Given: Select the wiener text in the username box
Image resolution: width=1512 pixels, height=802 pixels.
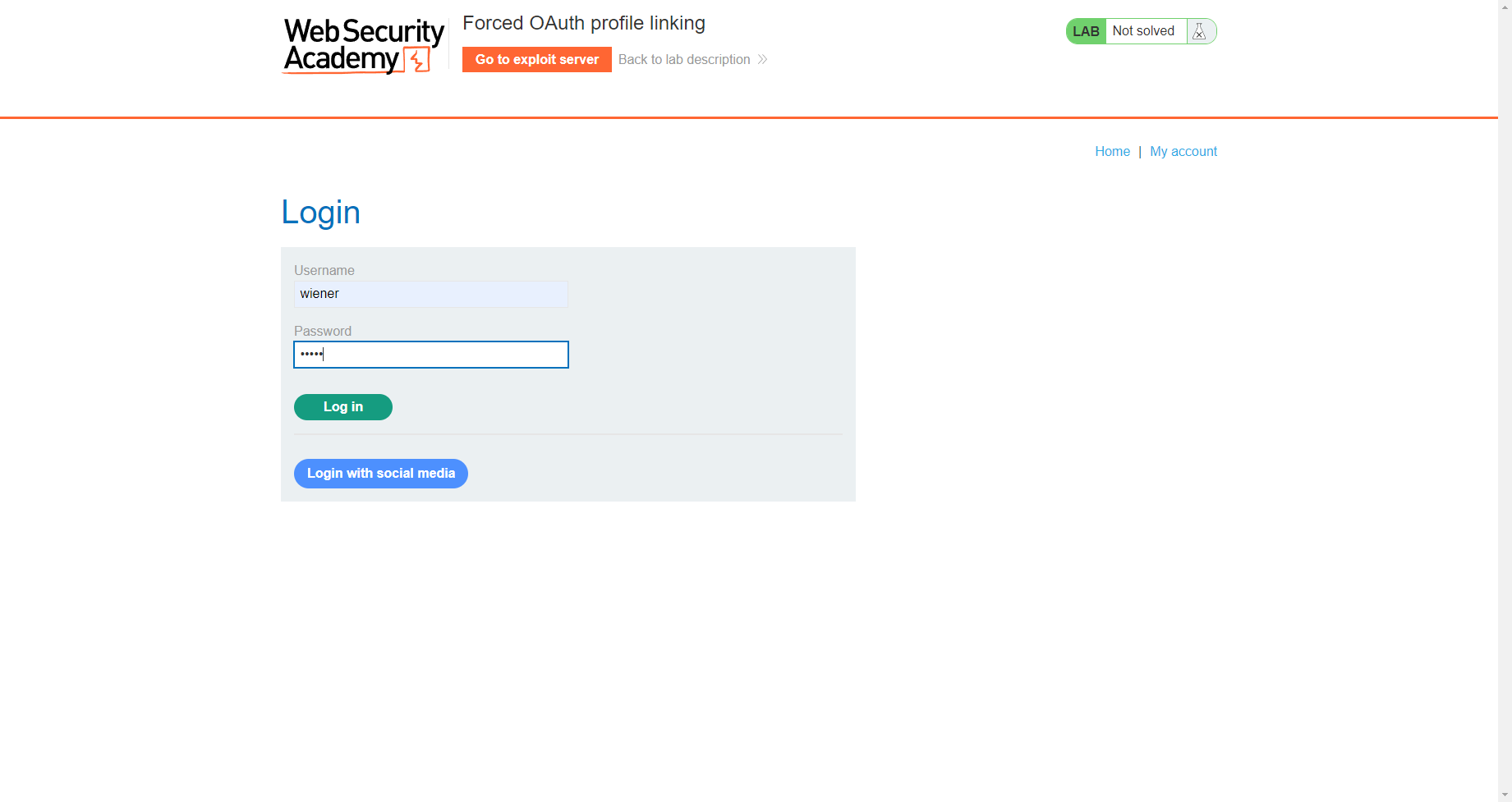Looking at the screenshot, I should coord(319,294).
